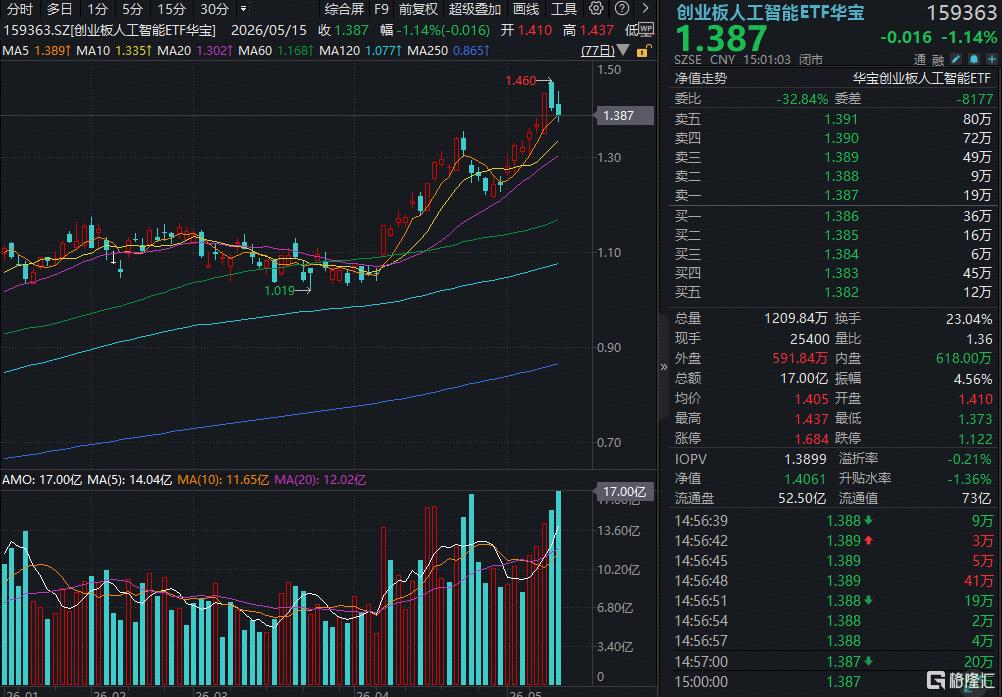
Task: Click the 通 connect badge
Action: tap(920, 60)
